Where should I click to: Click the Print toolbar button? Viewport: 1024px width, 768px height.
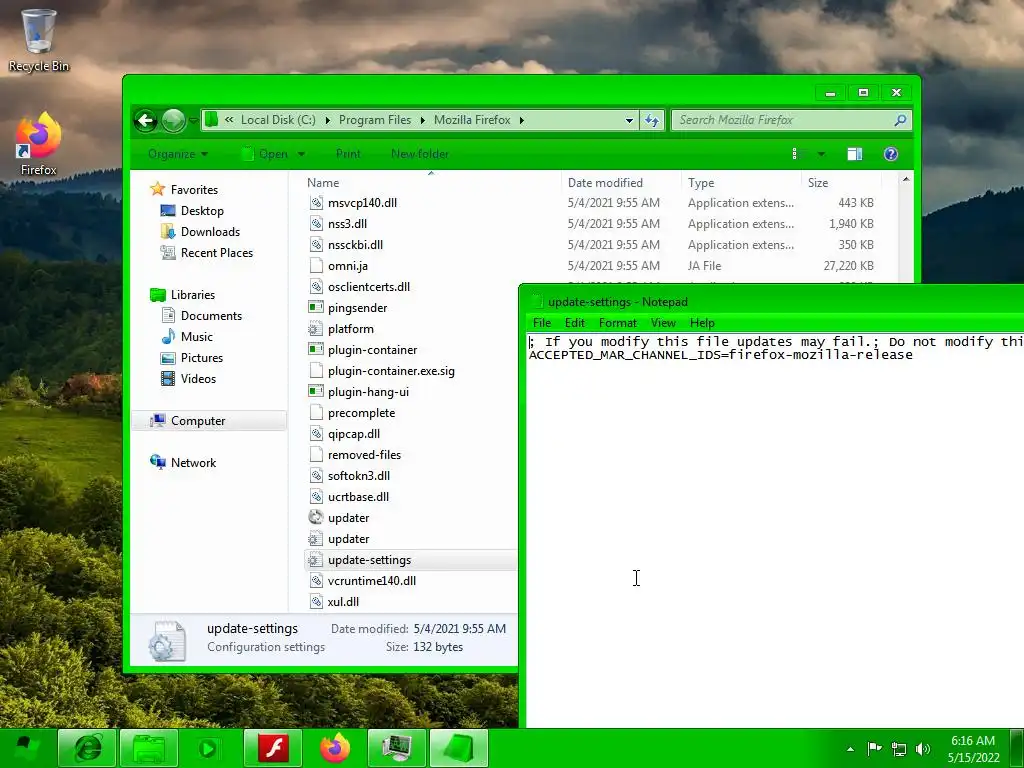[348, 154]
